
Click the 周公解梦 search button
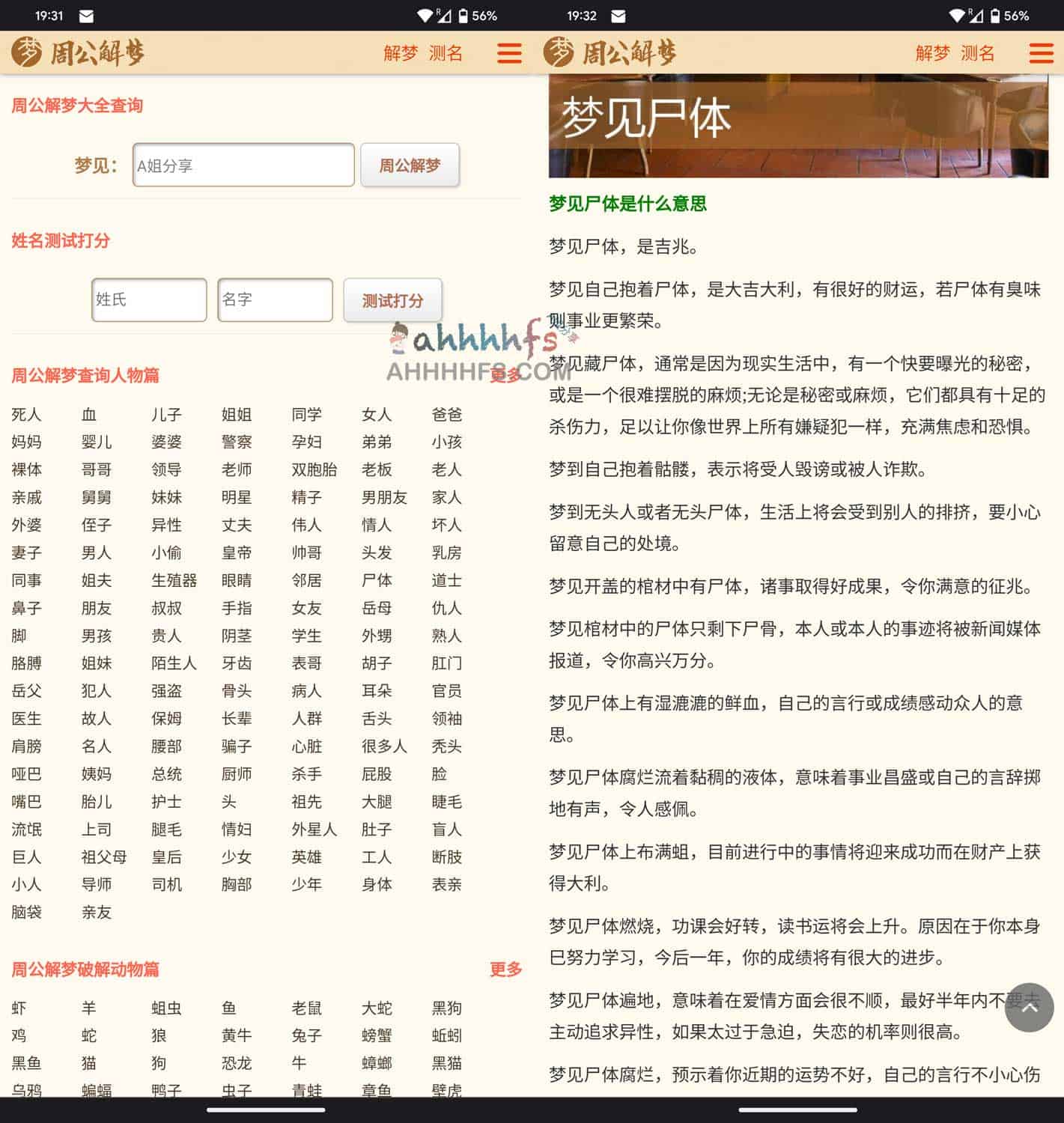coord(410,165)
